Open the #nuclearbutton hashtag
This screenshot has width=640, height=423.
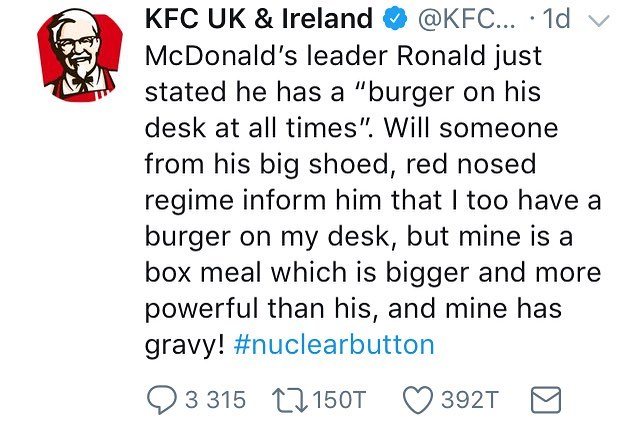pos(334,345)
